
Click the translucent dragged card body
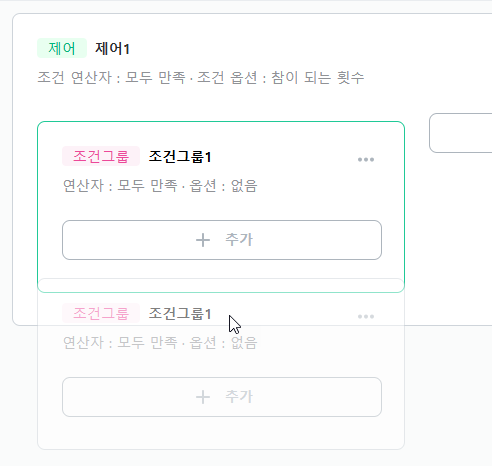click(x=221, y=364)
